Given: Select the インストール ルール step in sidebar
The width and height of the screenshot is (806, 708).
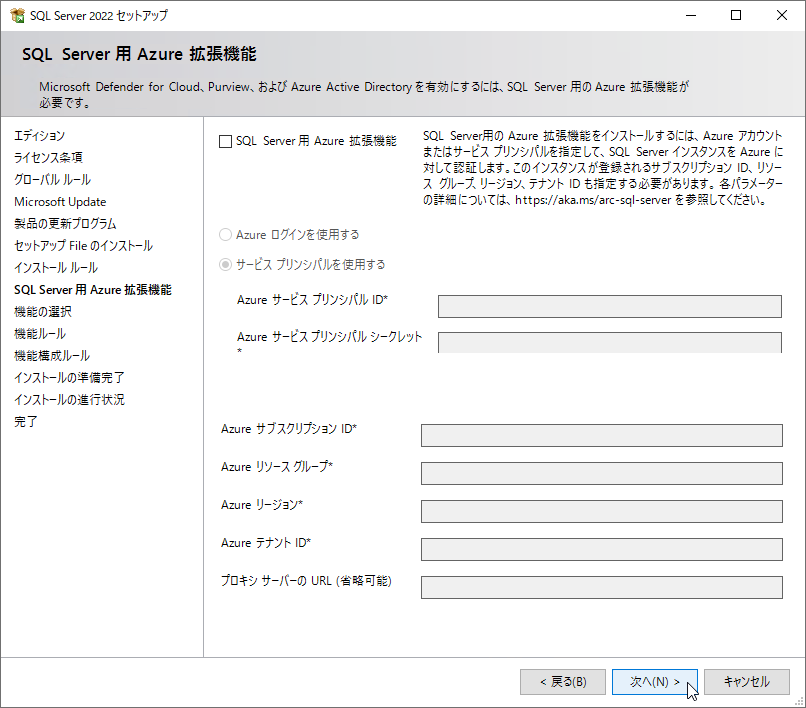Looking at the screenshot, I should click(x=56, y=268).
